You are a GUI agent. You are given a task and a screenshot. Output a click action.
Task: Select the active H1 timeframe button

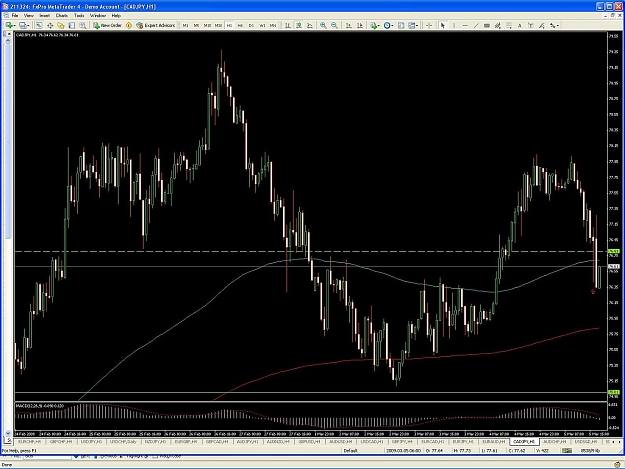click(x=229, y=25)
